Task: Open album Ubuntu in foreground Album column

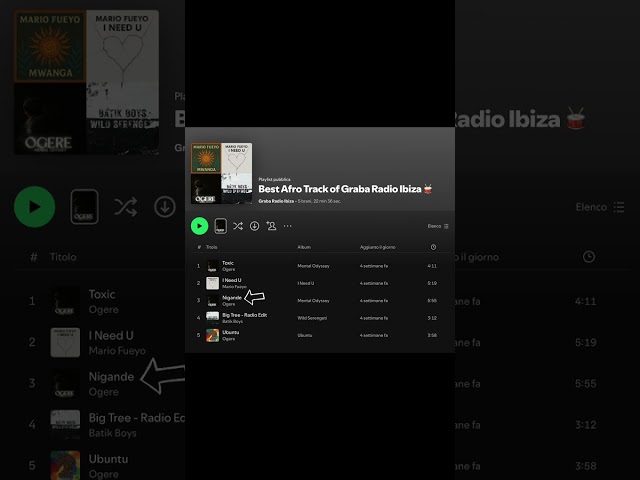Action: (x=304, y=336)
